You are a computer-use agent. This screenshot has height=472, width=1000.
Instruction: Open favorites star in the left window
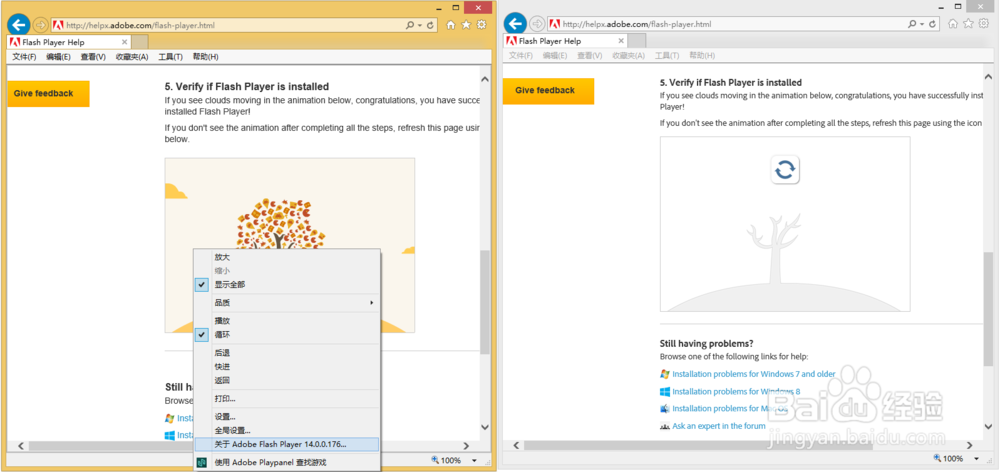point(466,25)
